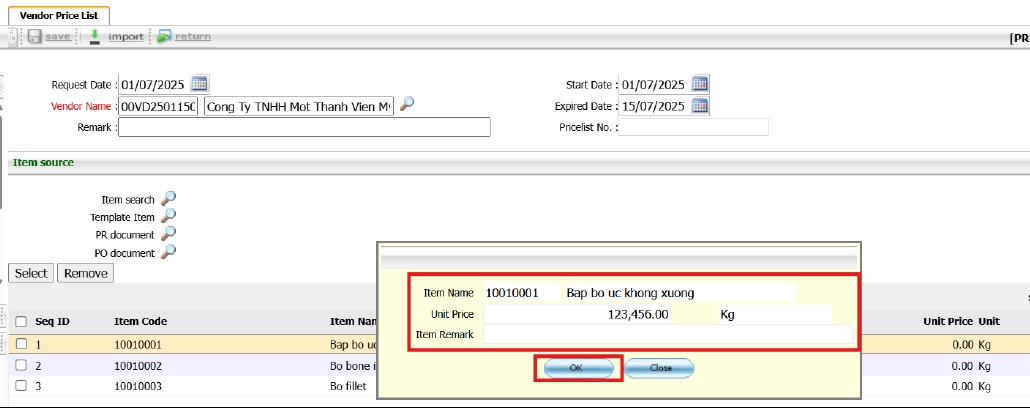The image size is (1030, 408).
Task: Open the Template Item lookup magnifier
Action: (168, 216)
